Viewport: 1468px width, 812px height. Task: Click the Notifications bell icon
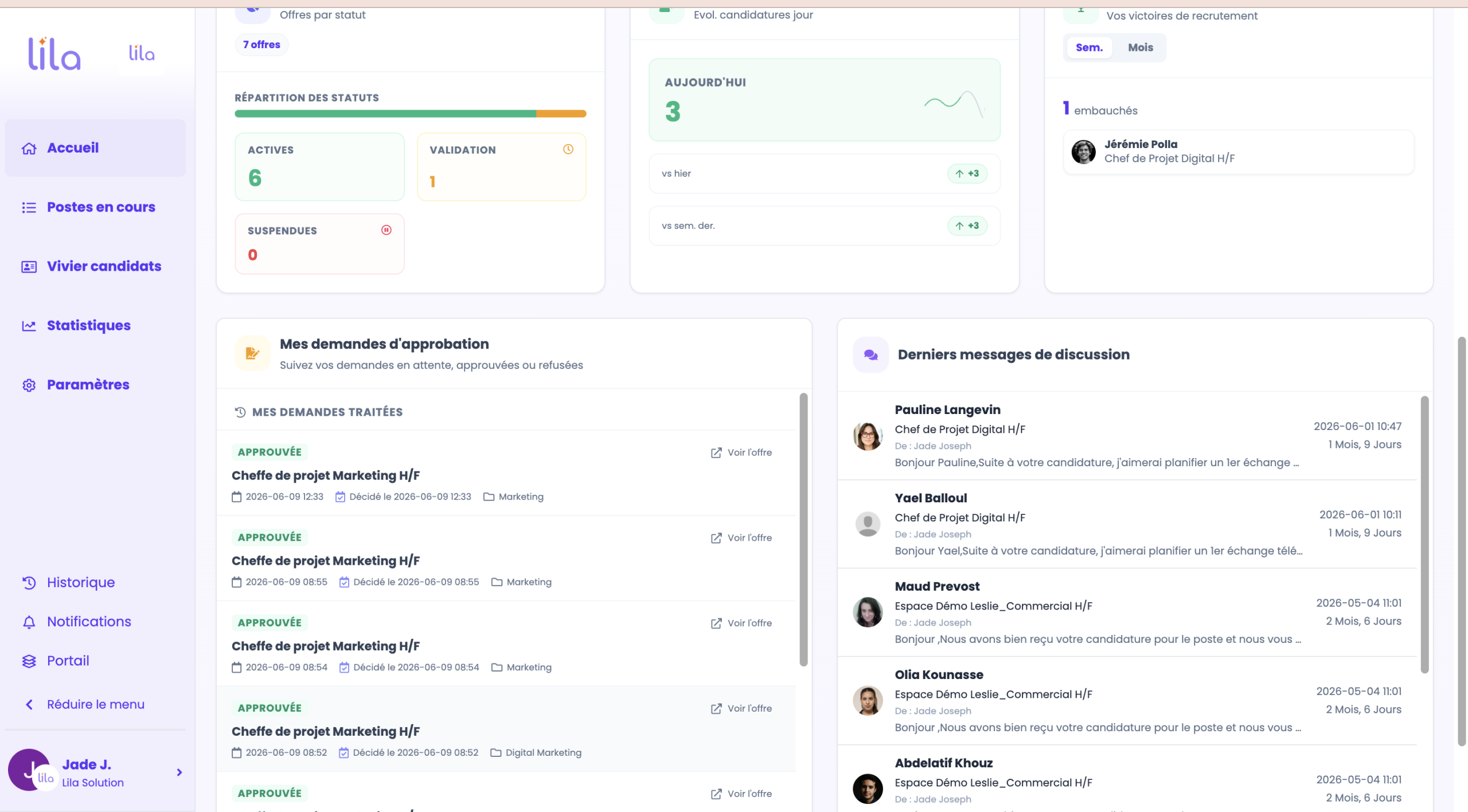coord(29,622)
